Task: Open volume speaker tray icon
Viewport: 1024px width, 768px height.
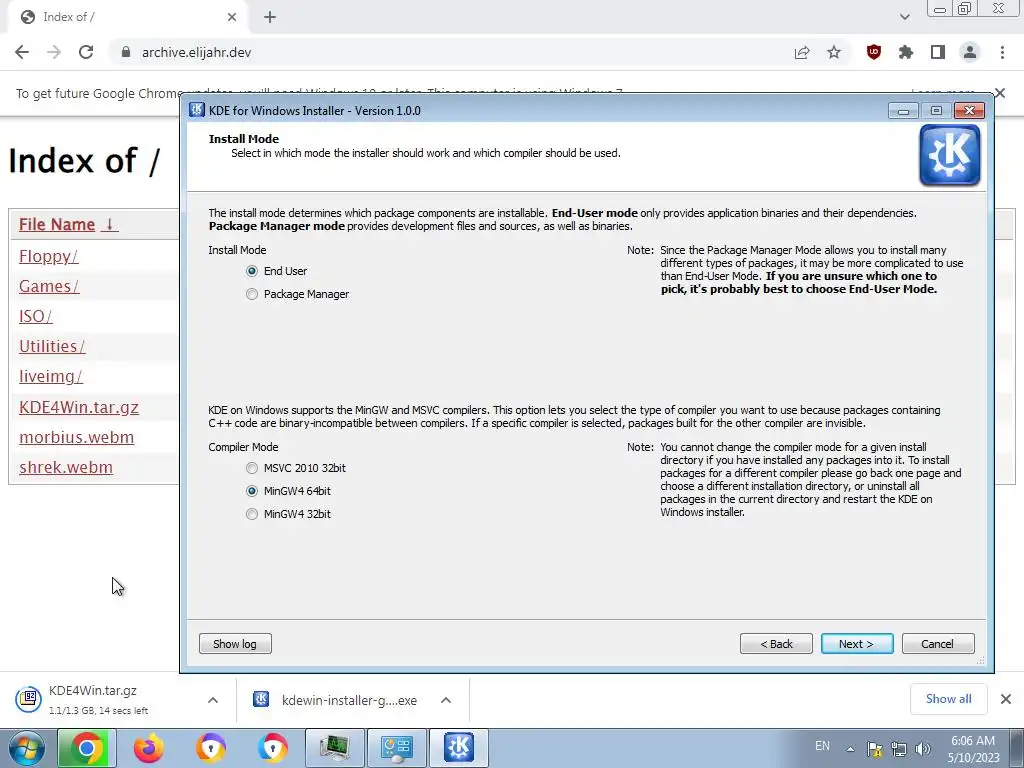Action: click(923, 749)
